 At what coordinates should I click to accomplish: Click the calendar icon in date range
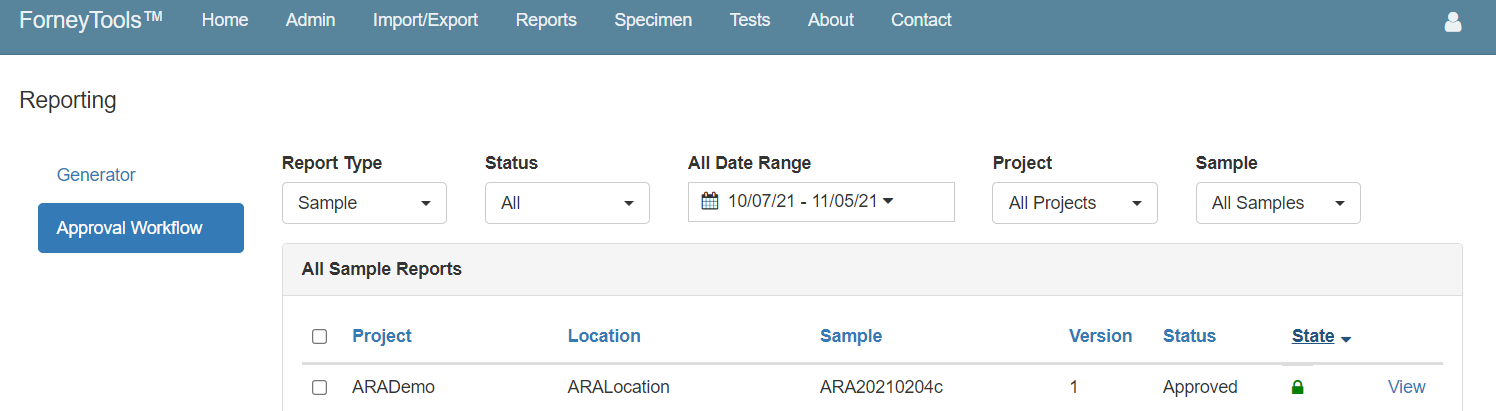pos(710,201)
